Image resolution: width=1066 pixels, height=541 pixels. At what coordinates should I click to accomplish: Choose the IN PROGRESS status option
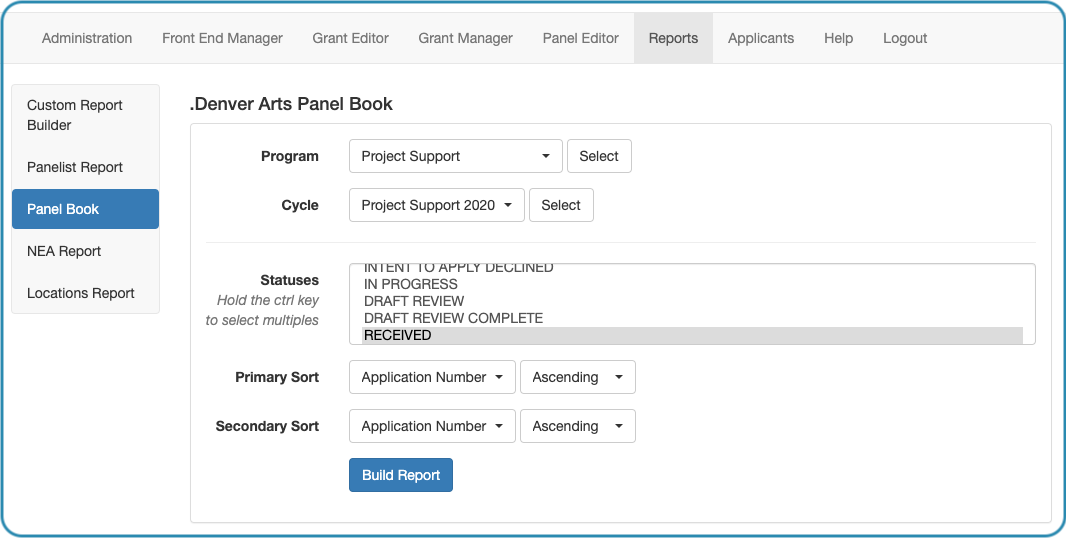(692, 284)
